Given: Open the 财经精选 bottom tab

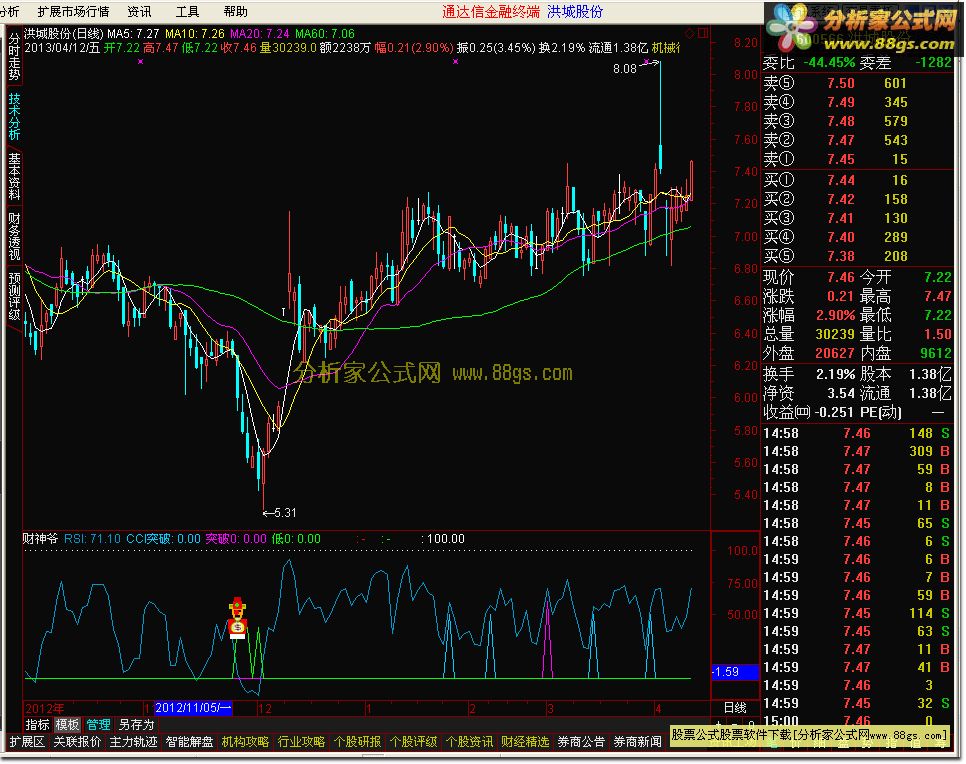Looking at the screenshot, I should [x=525, y=742].
